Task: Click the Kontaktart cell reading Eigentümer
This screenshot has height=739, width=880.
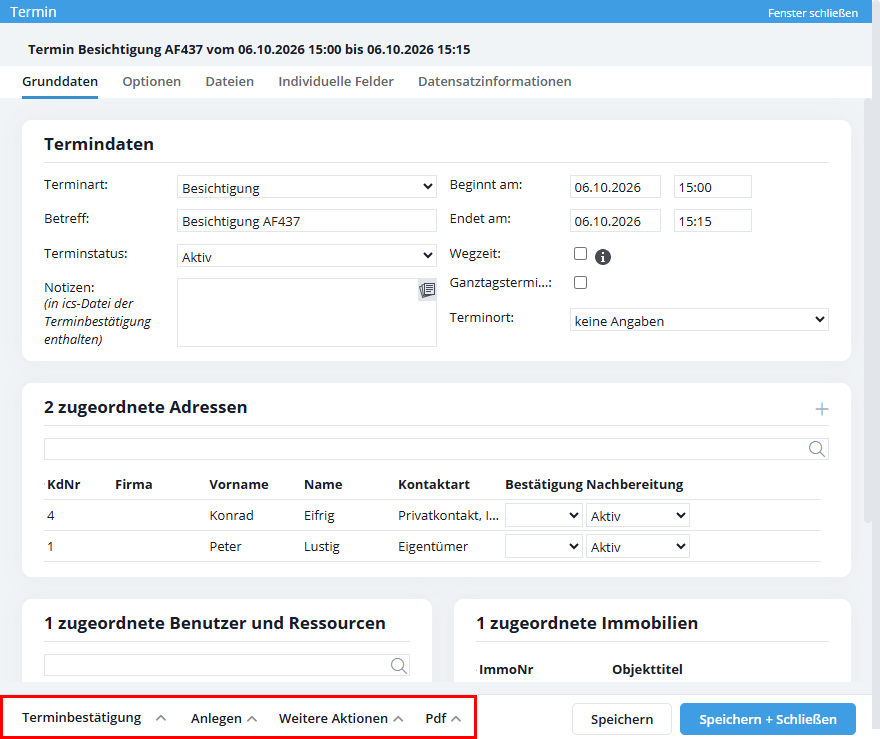Action: pos(433,547)
